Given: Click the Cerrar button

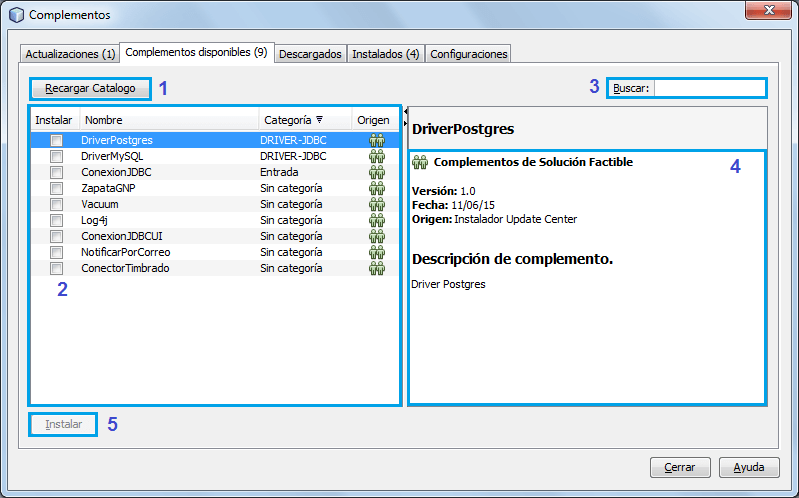Looking at the screenshot, I should 680,467.
